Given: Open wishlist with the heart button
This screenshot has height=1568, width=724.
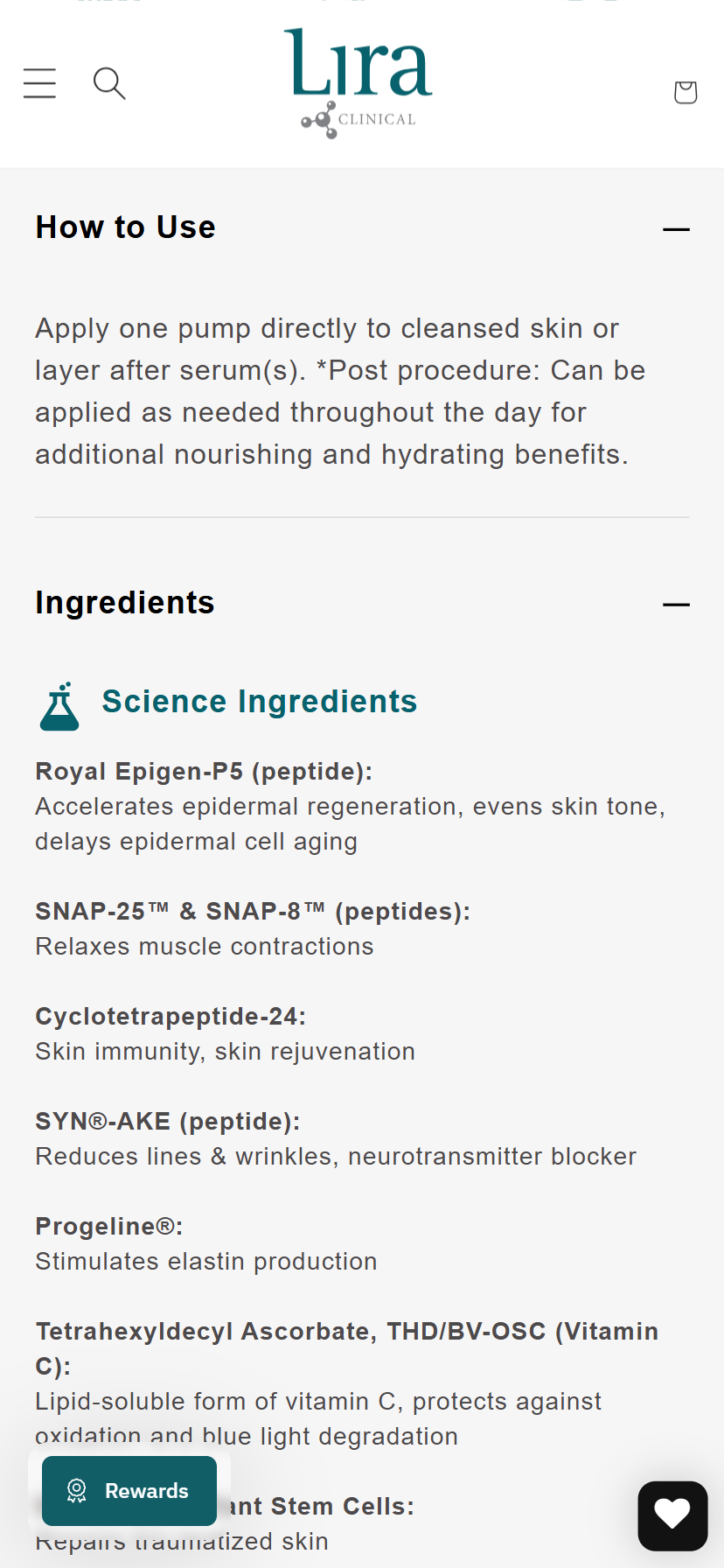Looking at the screenshot, I should click(x=672, y=1515).
